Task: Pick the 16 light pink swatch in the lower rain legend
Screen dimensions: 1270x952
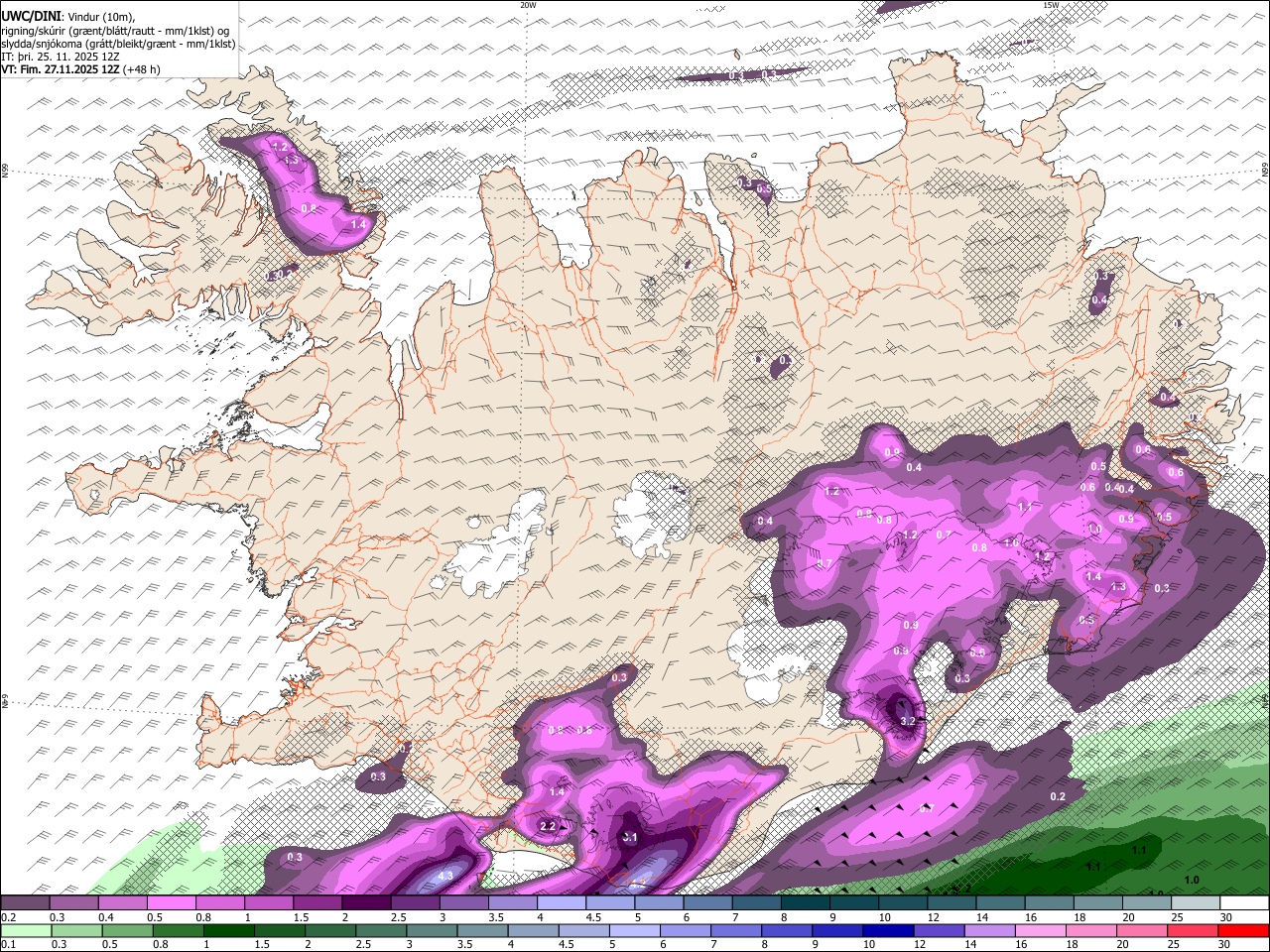Action: tap(1040, 931)
